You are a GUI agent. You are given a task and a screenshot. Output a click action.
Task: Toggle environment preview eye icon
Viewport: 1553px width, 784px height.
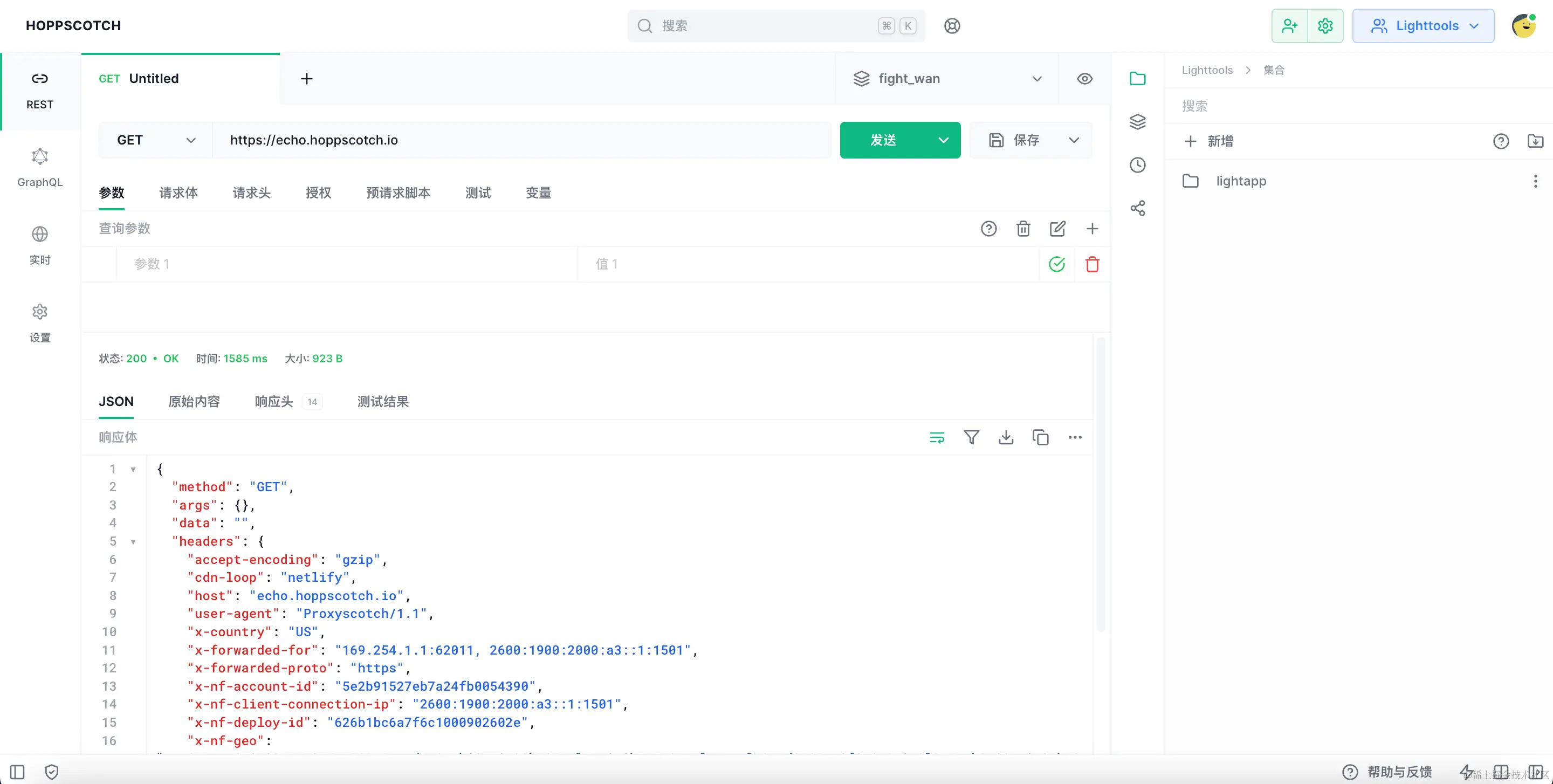click(x=1084, y=79)
